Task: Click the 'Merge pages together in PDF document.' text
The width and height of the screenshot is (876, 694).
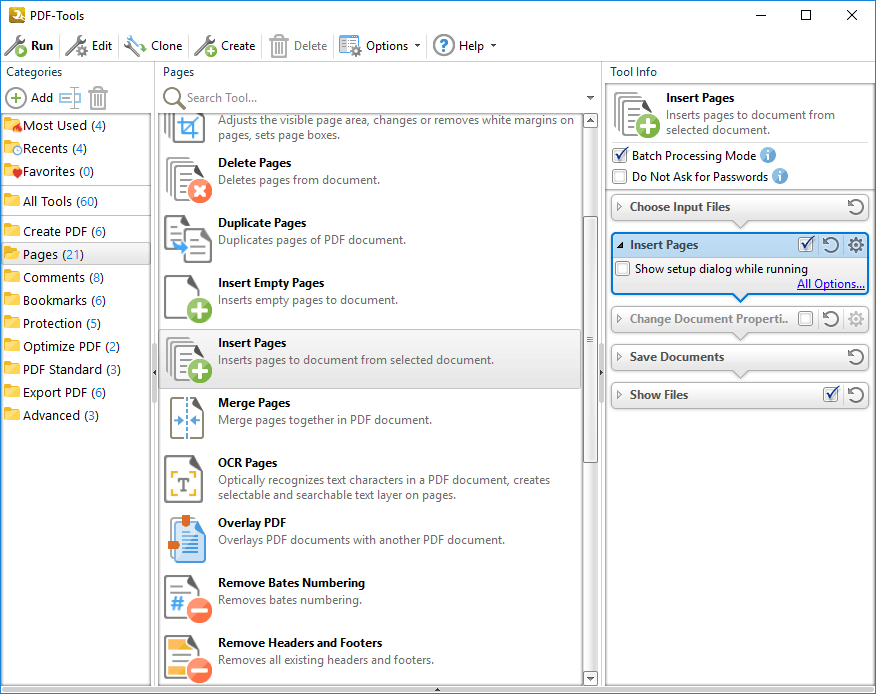Action: click(325, 420)
